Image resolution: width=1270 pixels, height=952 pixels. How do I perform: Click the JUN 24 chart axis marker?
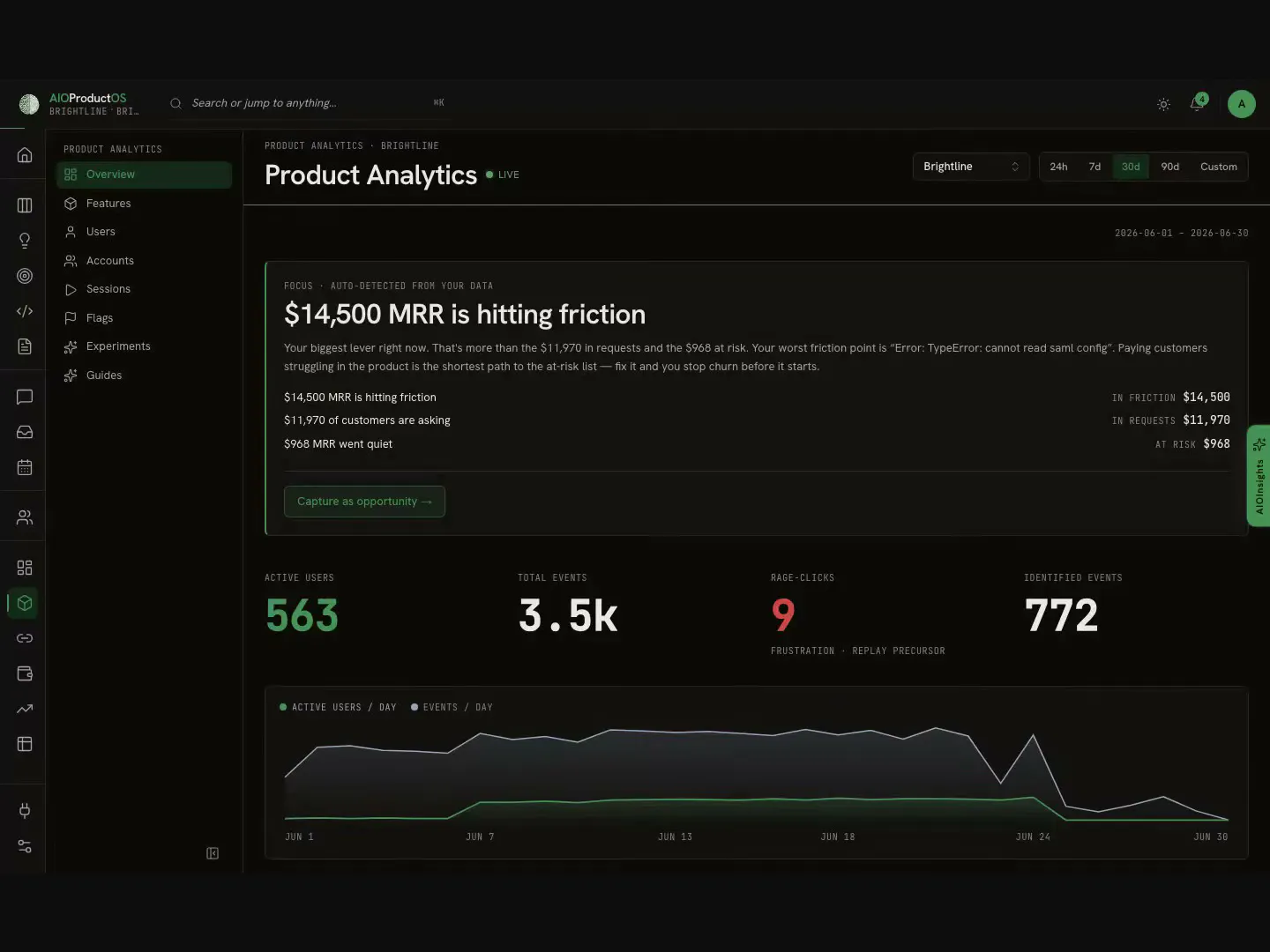click(x=1033, y=837)
